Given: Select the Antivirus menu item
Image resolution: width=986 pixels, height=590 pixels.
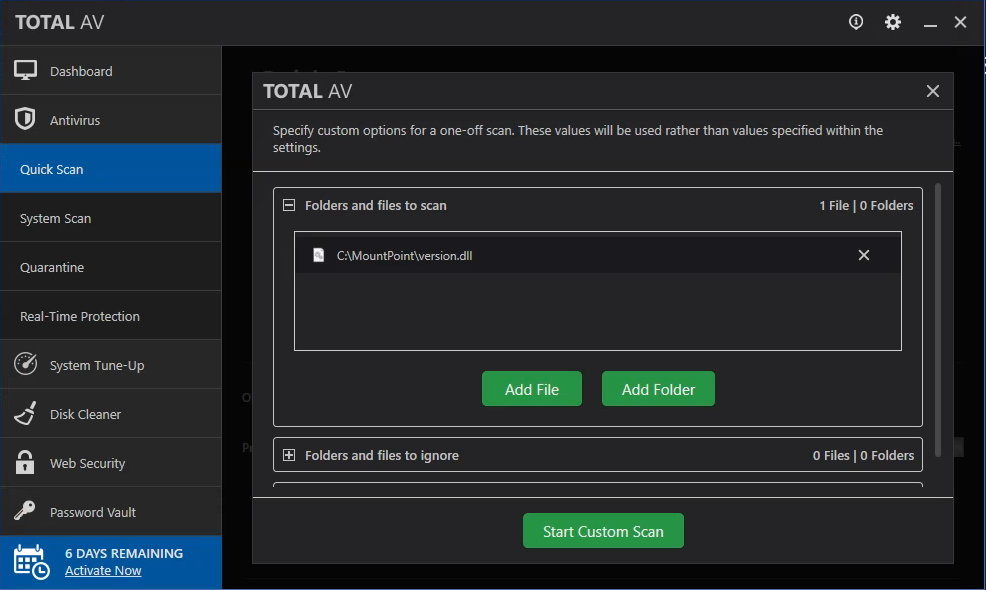Looking at the screenshot, I should click(111, 120).
